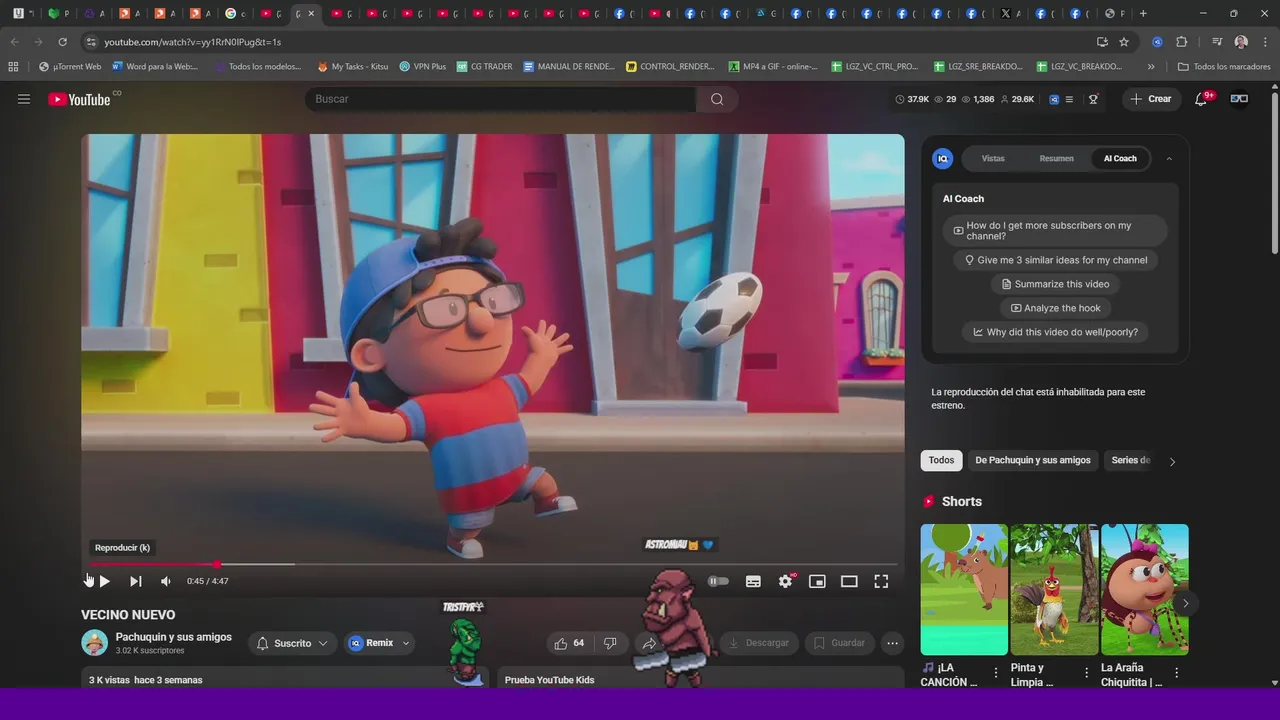
Task: Open the LA CANCIÓN short thumbnail
Action: tap(964, 589)
